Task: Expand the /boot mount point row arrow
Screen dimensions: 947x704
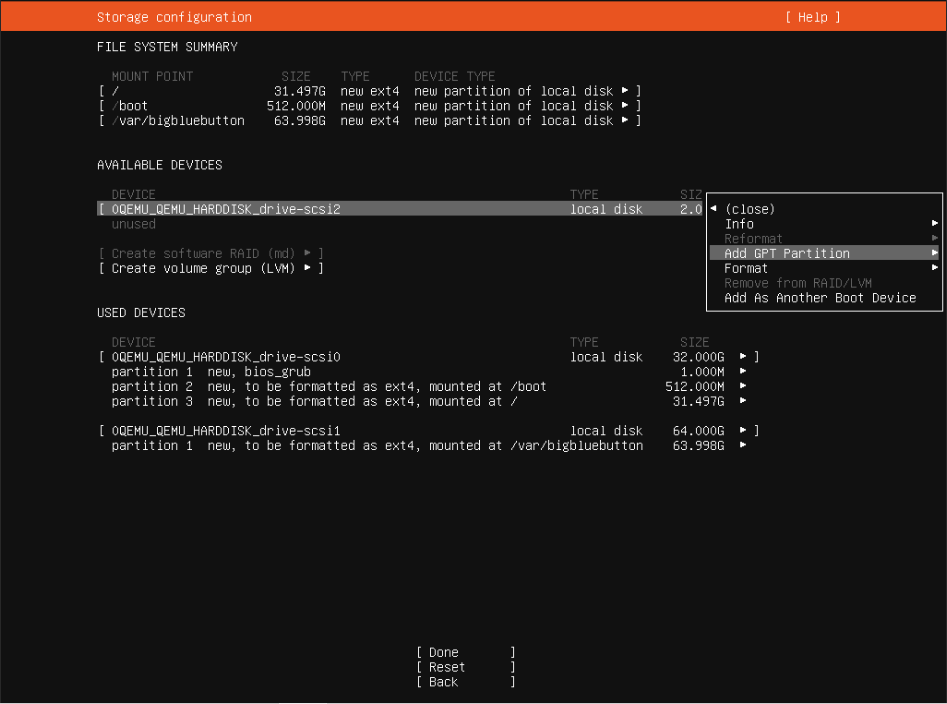Action: coord(625,106)
